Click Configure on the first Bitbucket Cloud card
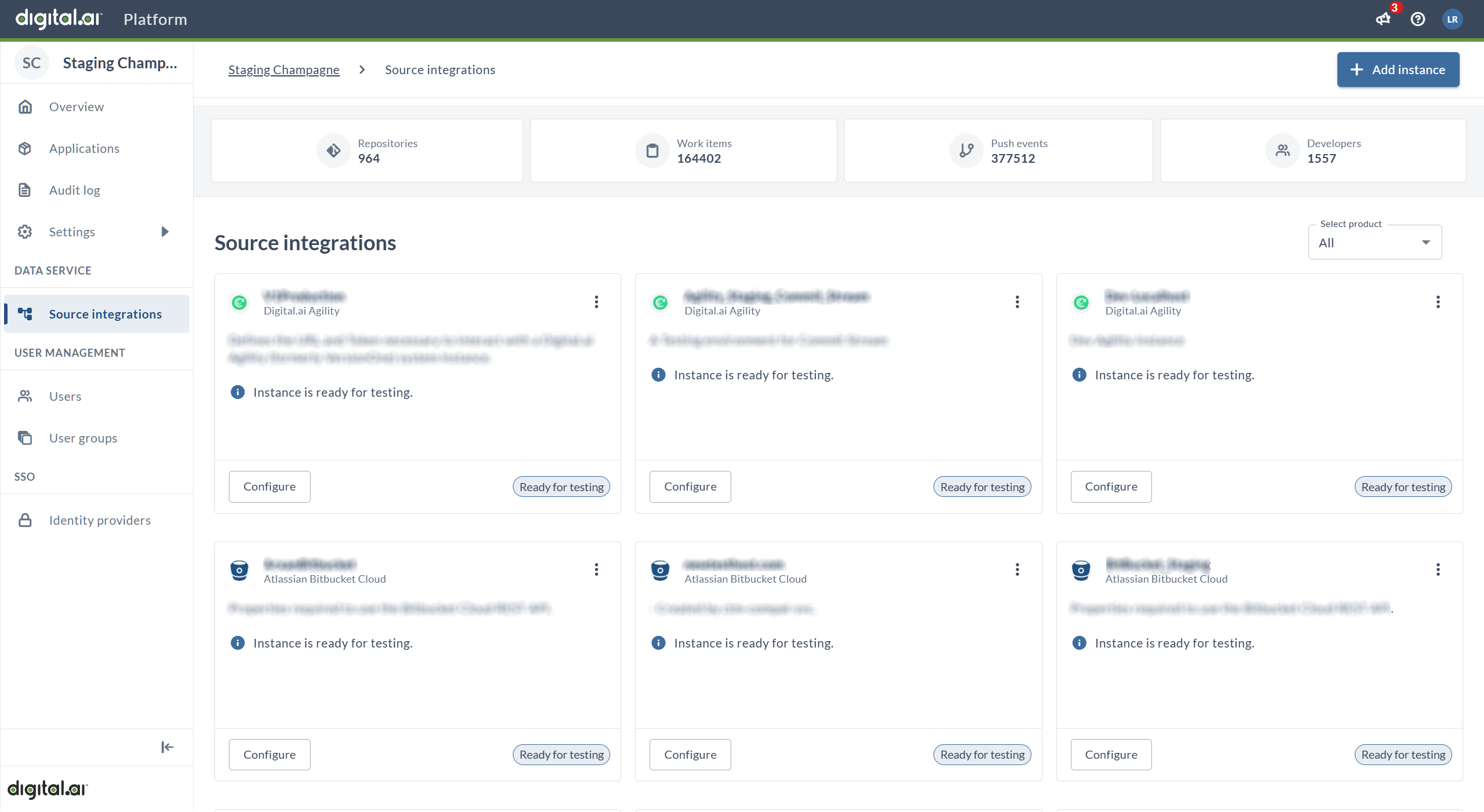 269,754
